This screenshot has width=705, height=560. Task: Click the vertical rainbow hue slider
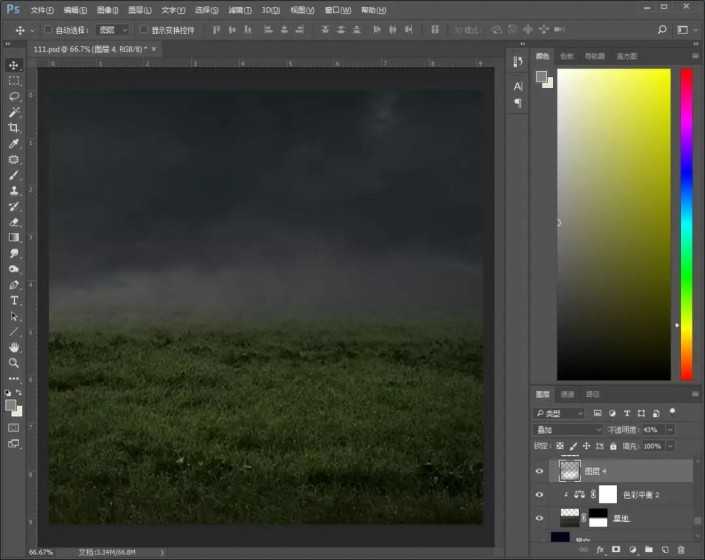(687, 225)
